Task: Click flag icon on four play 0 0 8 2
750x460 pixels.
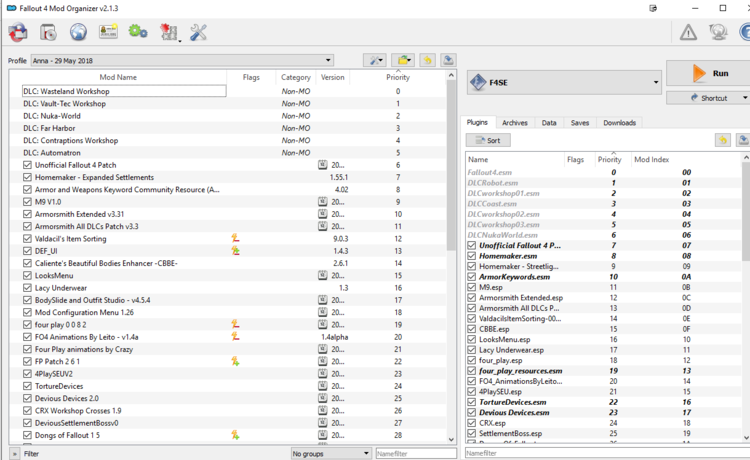Action: point(235,324)
